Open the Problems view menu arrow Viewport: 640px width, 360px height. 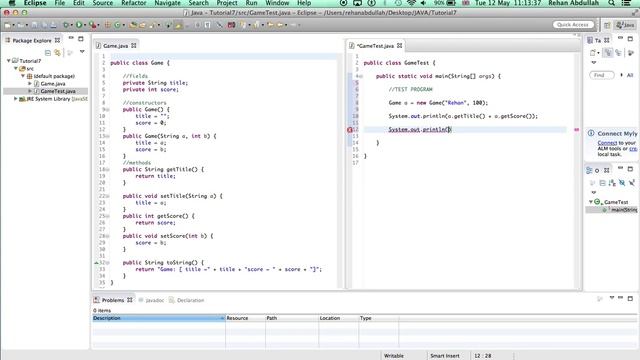tap(611, 298)
